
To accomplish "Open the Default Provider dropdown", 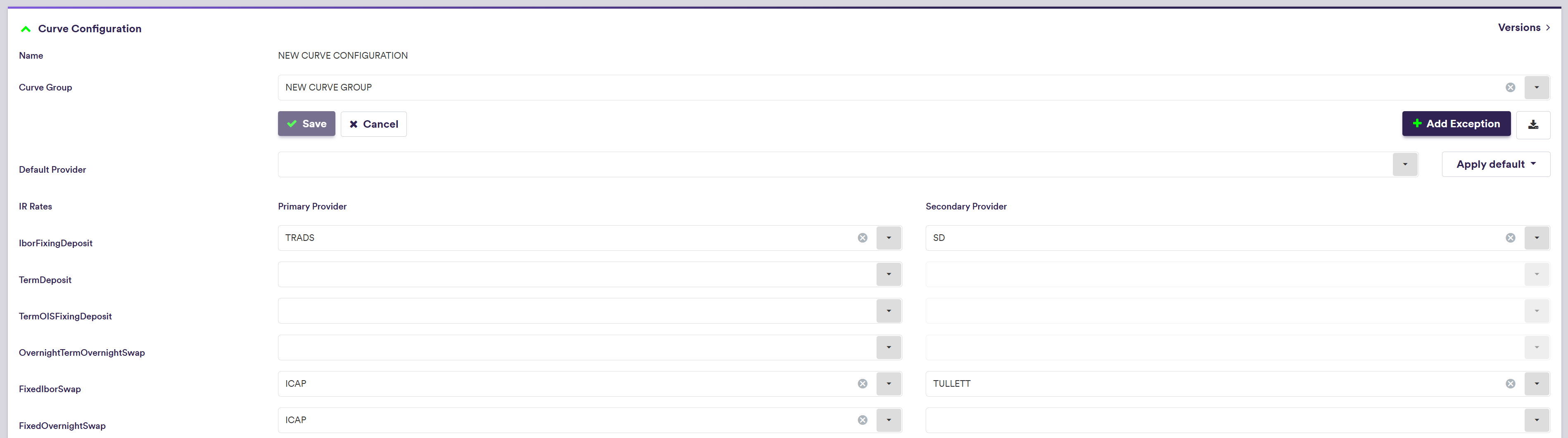I will click(1405, 164).
